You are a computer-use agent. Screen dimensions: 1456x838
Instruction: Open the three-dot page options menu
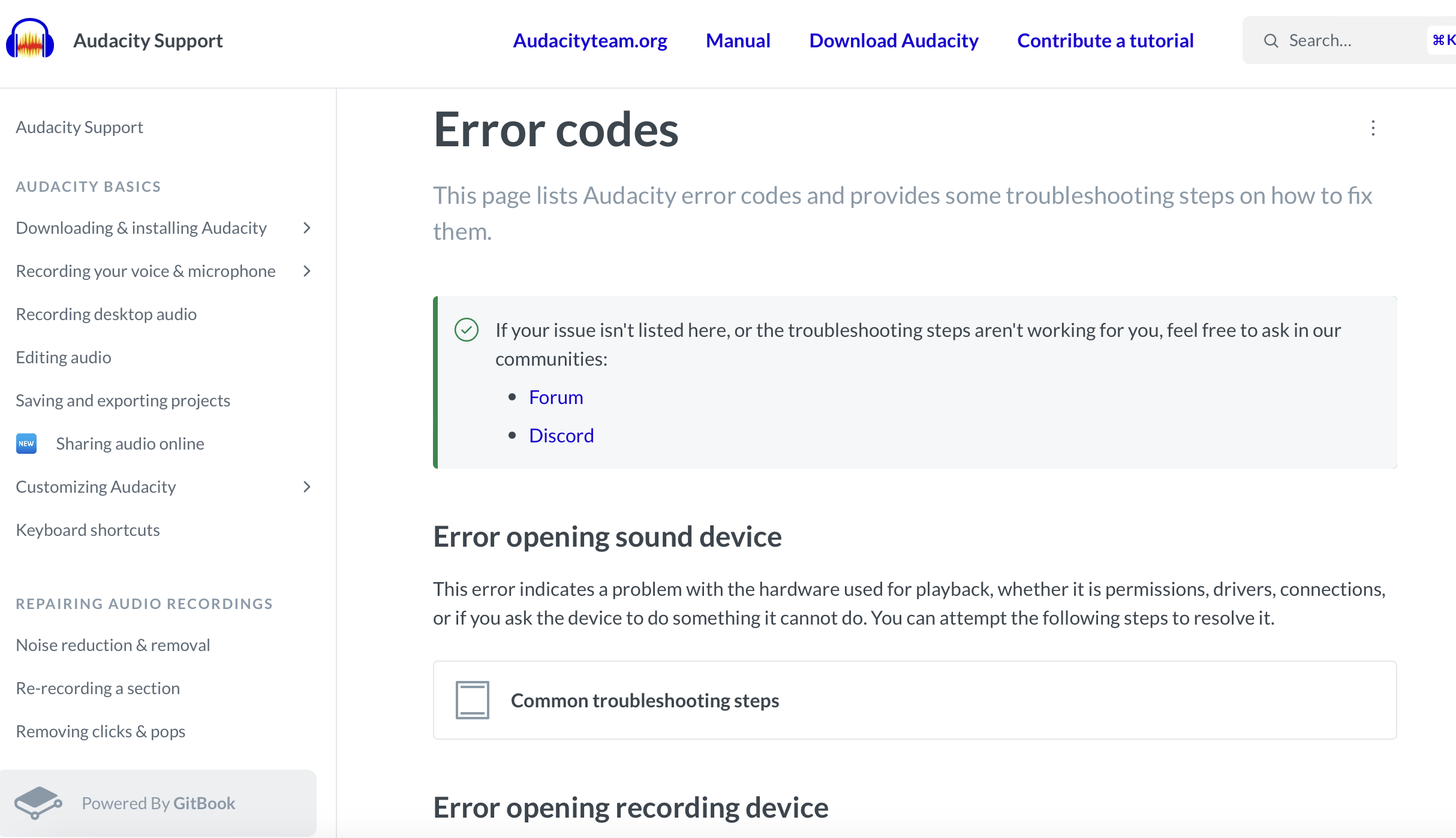[1373, 128]
